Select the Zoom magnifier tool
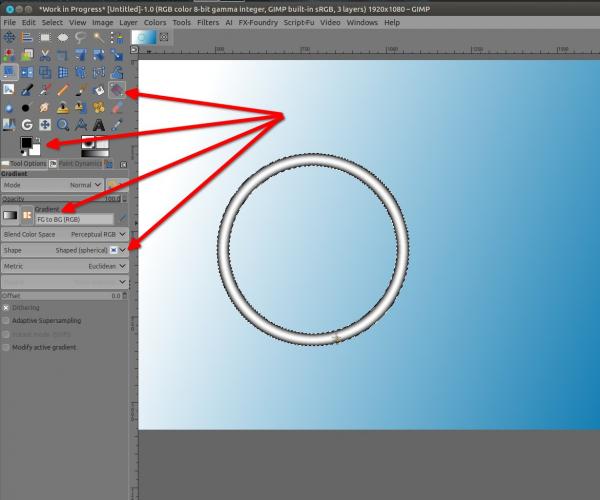 click(x=63, y=125)
